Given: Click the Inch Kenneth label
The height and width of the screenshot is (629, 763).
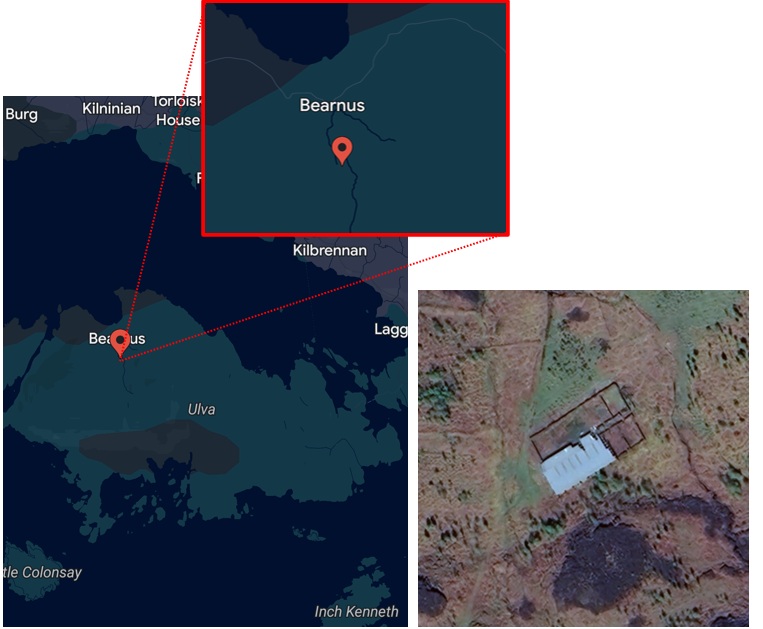Looking at the screenshot, I should 356,611.
